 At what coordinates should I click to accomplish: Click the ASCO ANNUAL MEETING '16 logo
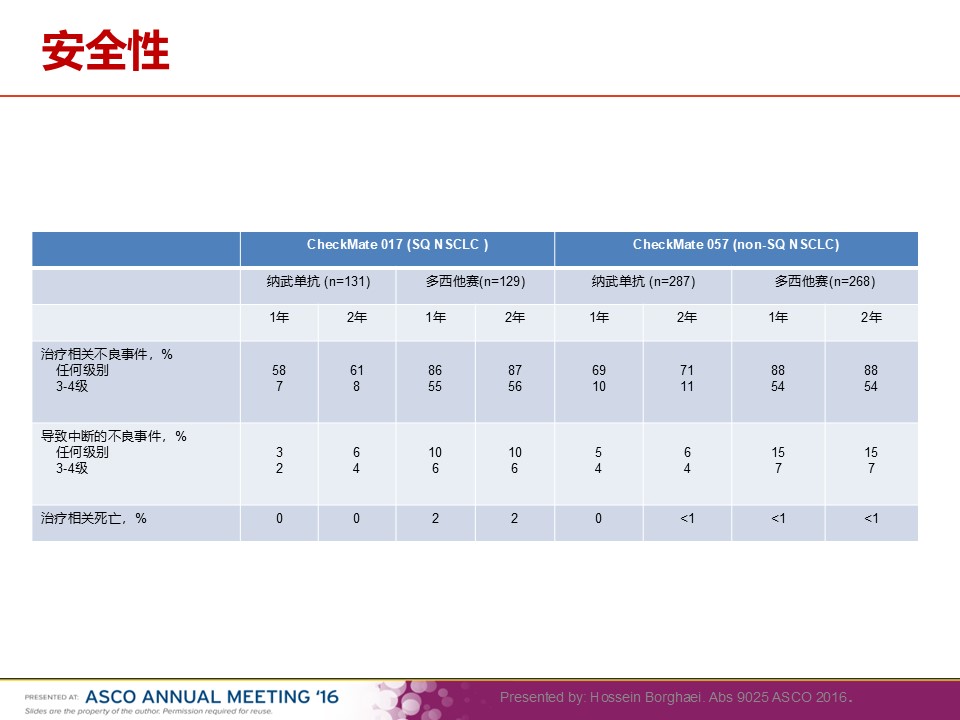[212, 697]
